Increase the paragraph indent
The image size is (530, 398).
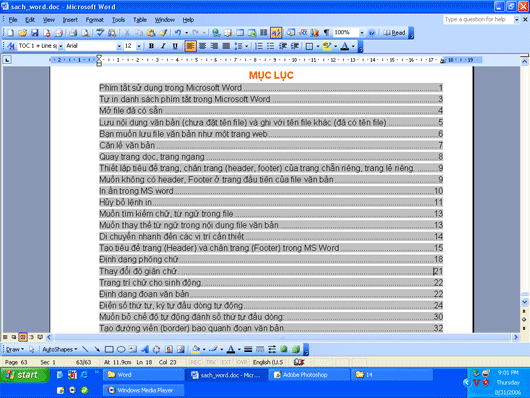pyautogui.click(x=295, y=46)
